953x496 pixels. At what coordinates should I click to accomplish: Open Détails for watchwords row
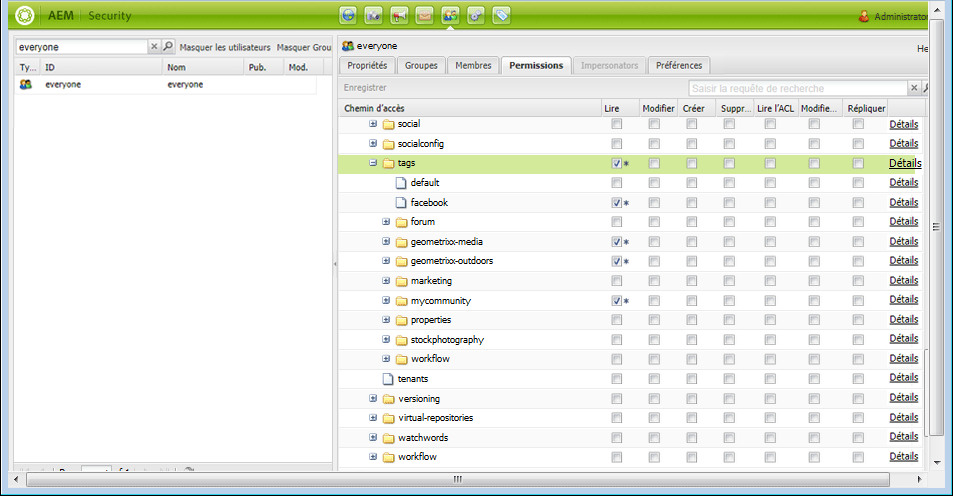(x=904, y=436)
